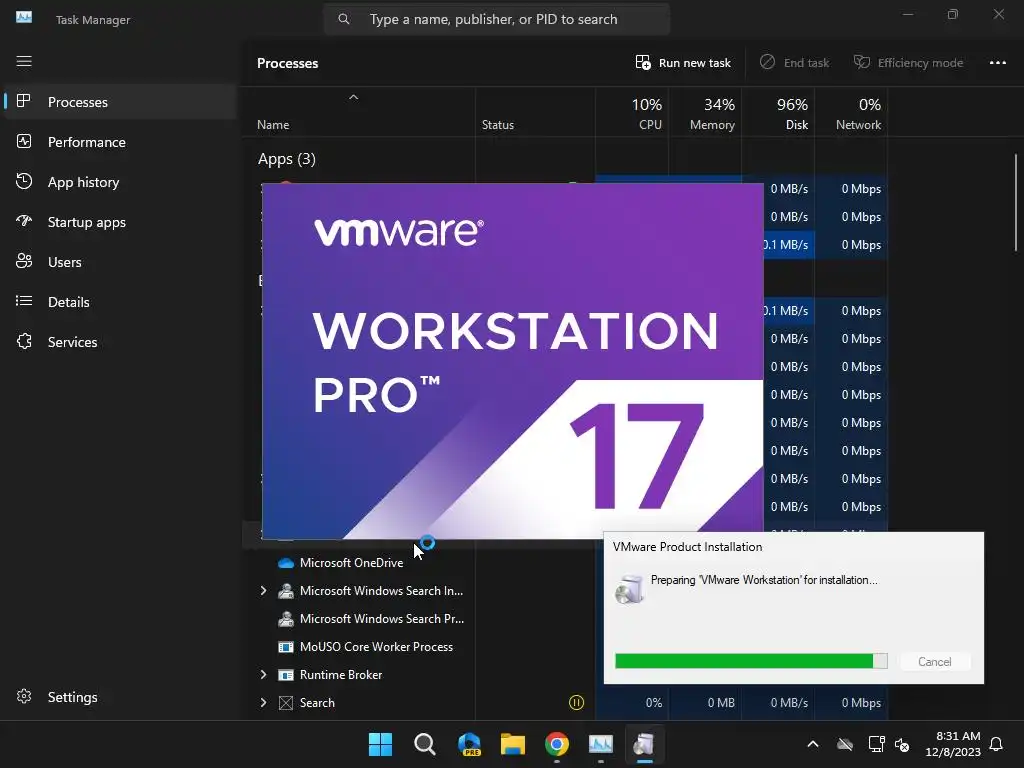The height and width of the screenshot is (768, 1024).
Task: Sort by CPU column header
Action: [632, 114]
